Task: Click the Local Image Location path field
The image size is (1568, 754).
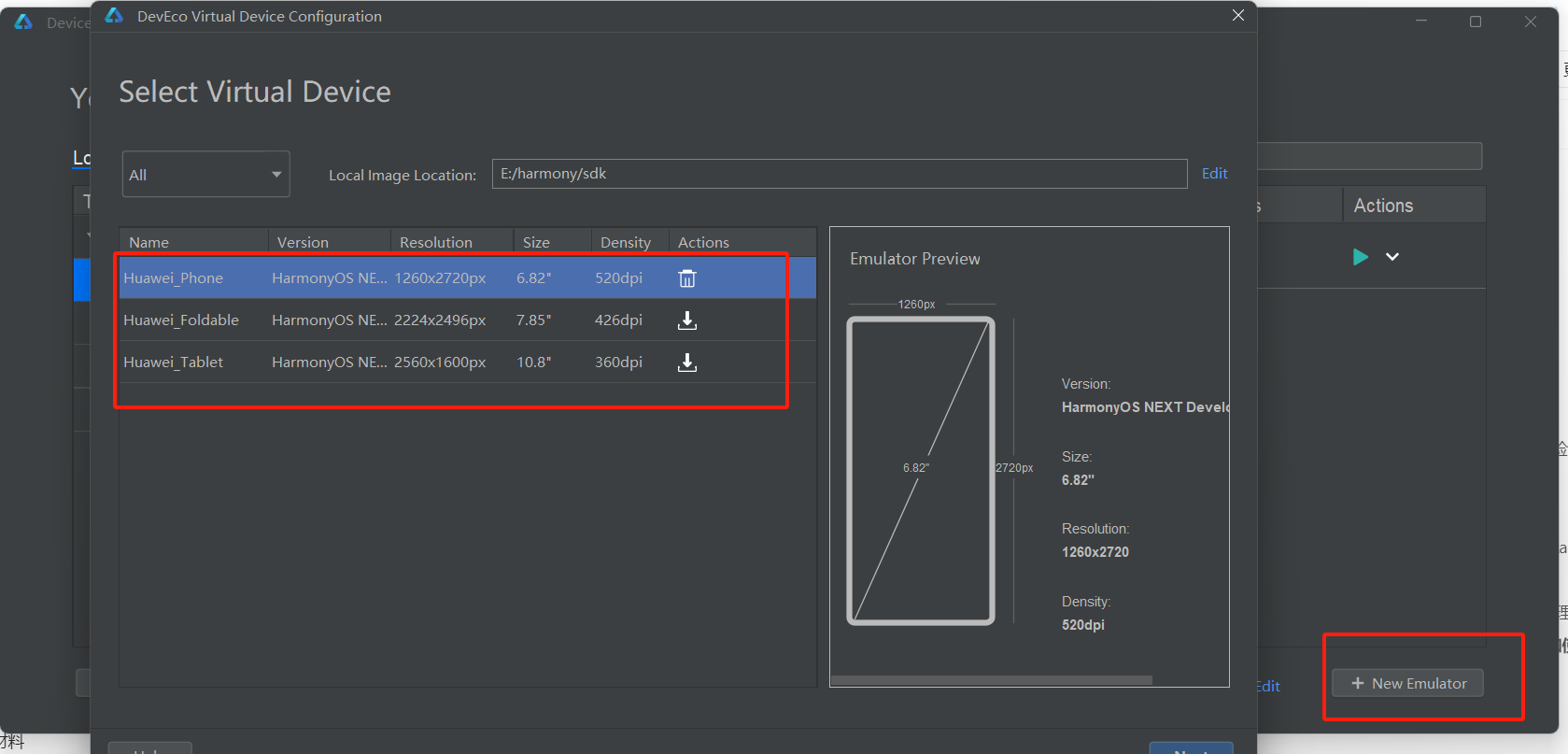Action: click(x=840, y=174)
